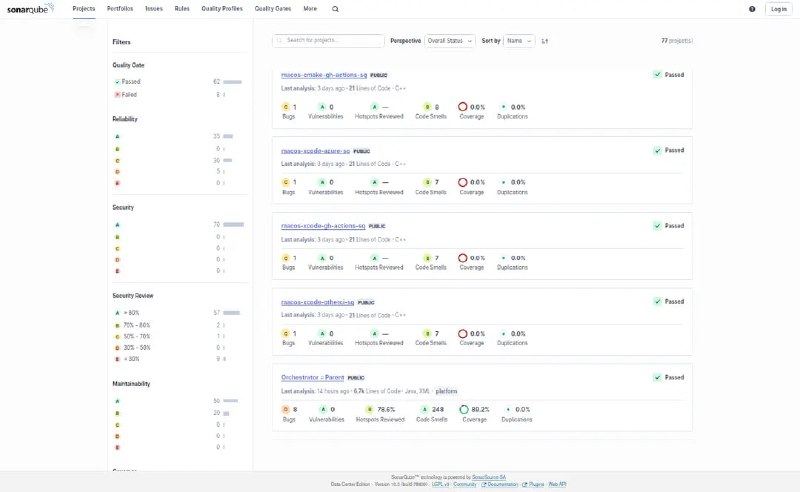Viewport: 800px width, 492px height.
Task: Click the code smells A rating of Orchestrator Parent
Action: pos(424,409)
